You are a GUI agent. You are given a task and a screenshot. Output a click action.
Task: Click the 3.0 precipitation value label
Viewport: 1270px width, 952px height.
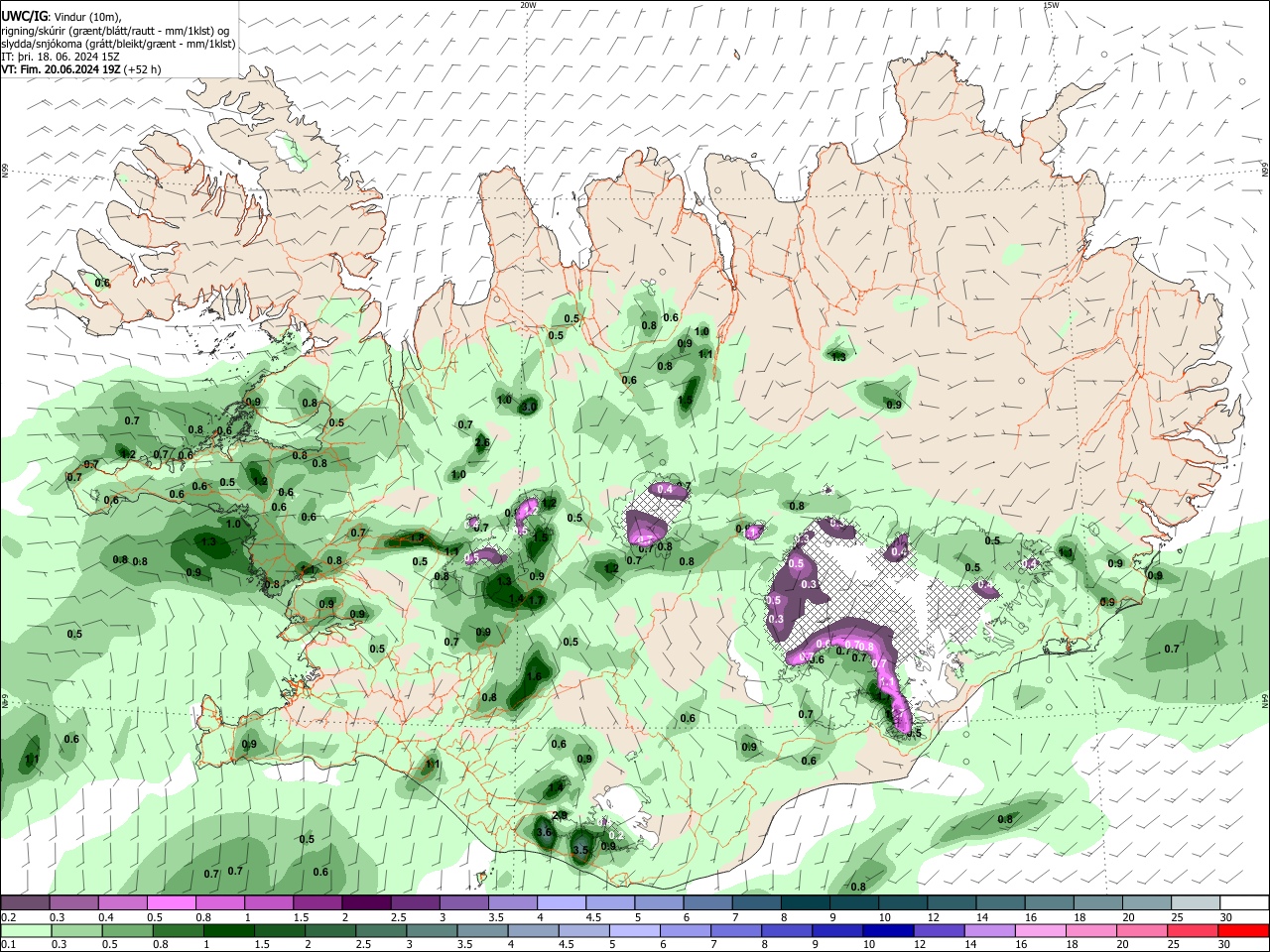point(529,407)
